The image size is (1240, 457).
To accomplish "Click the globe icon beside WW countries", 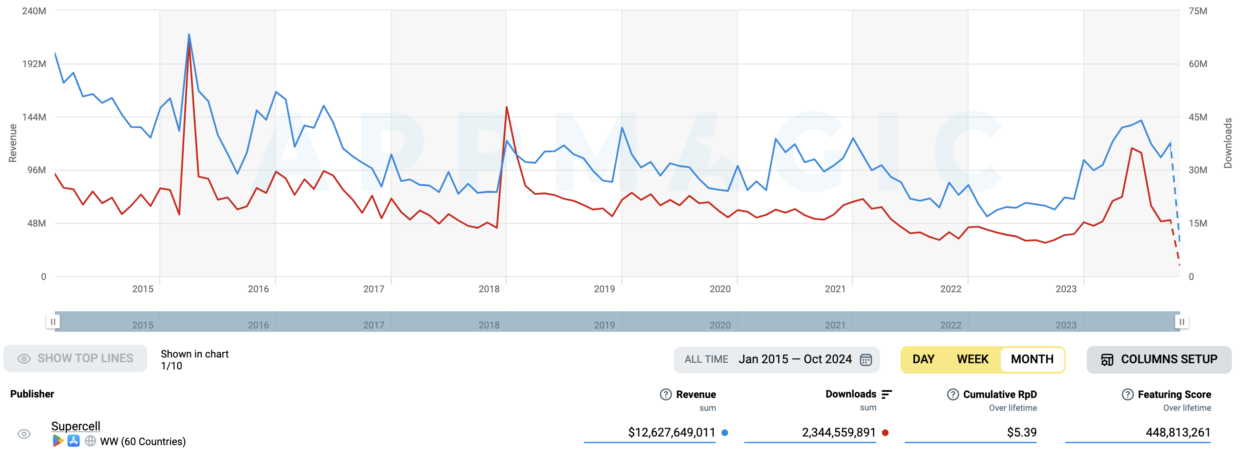I will point(90,441).
